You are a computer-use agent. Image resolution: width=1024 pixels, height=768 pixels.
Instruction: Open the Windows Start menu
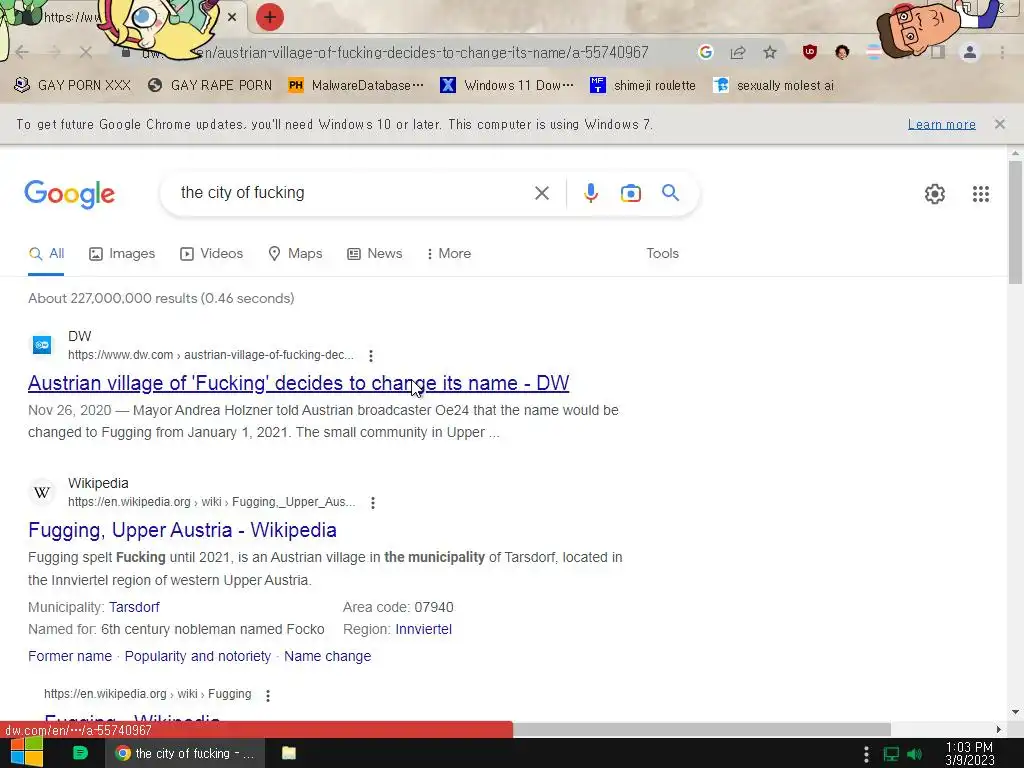pyautogui.click(x=26, y=752)
